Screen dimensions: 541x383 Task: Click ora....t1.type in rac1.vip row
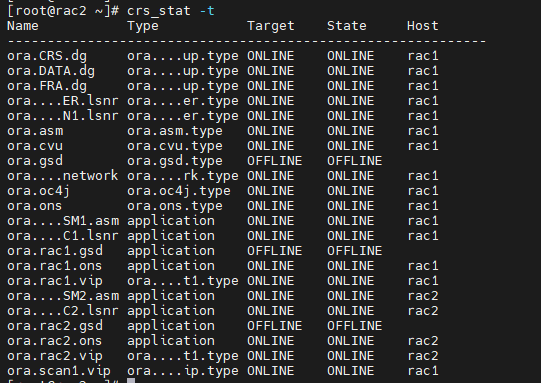pos(183,281)
